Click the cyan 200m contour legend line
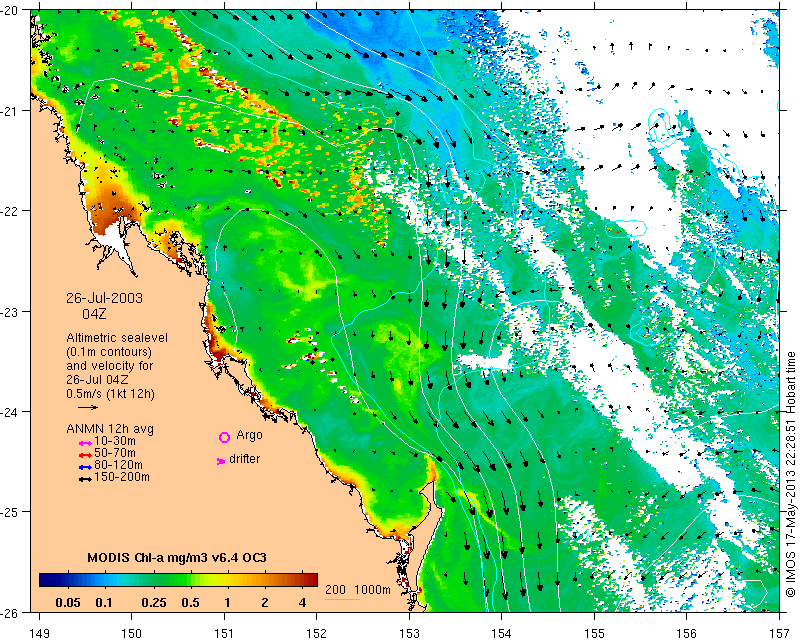Viewport: 800px width, 640px height. tap(342, 599)
